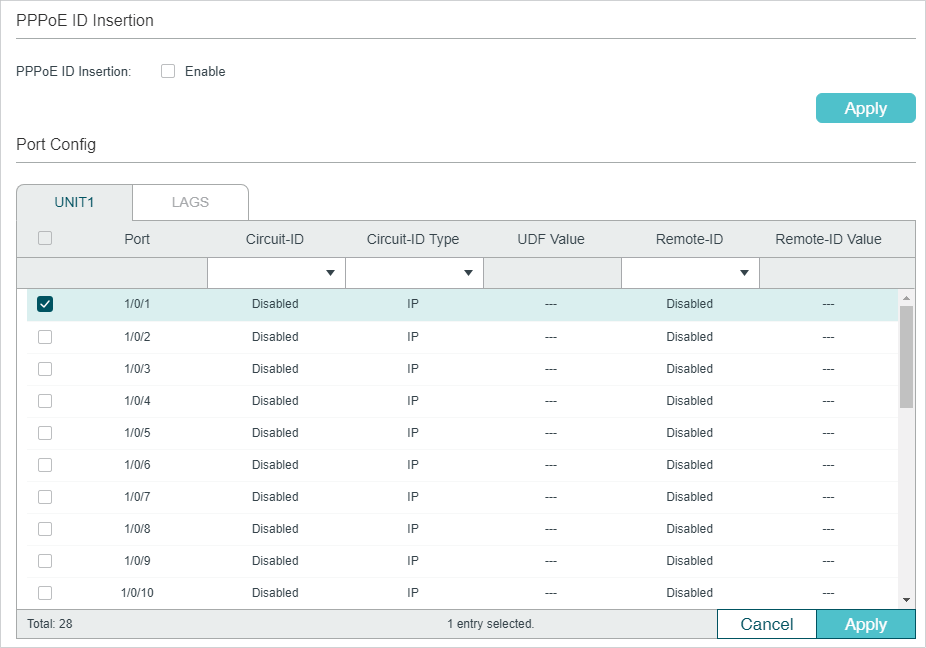
Task: Enable the PPPoE ID Insertion checkbox
Action: tap(168, 71)
